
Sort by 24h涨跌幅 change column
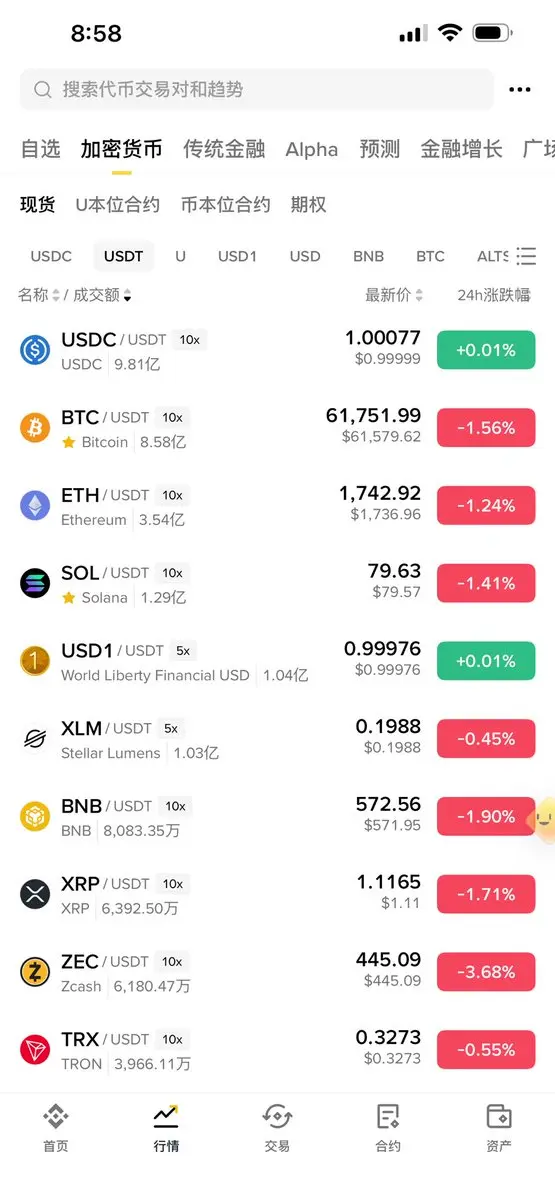point(494,295)
